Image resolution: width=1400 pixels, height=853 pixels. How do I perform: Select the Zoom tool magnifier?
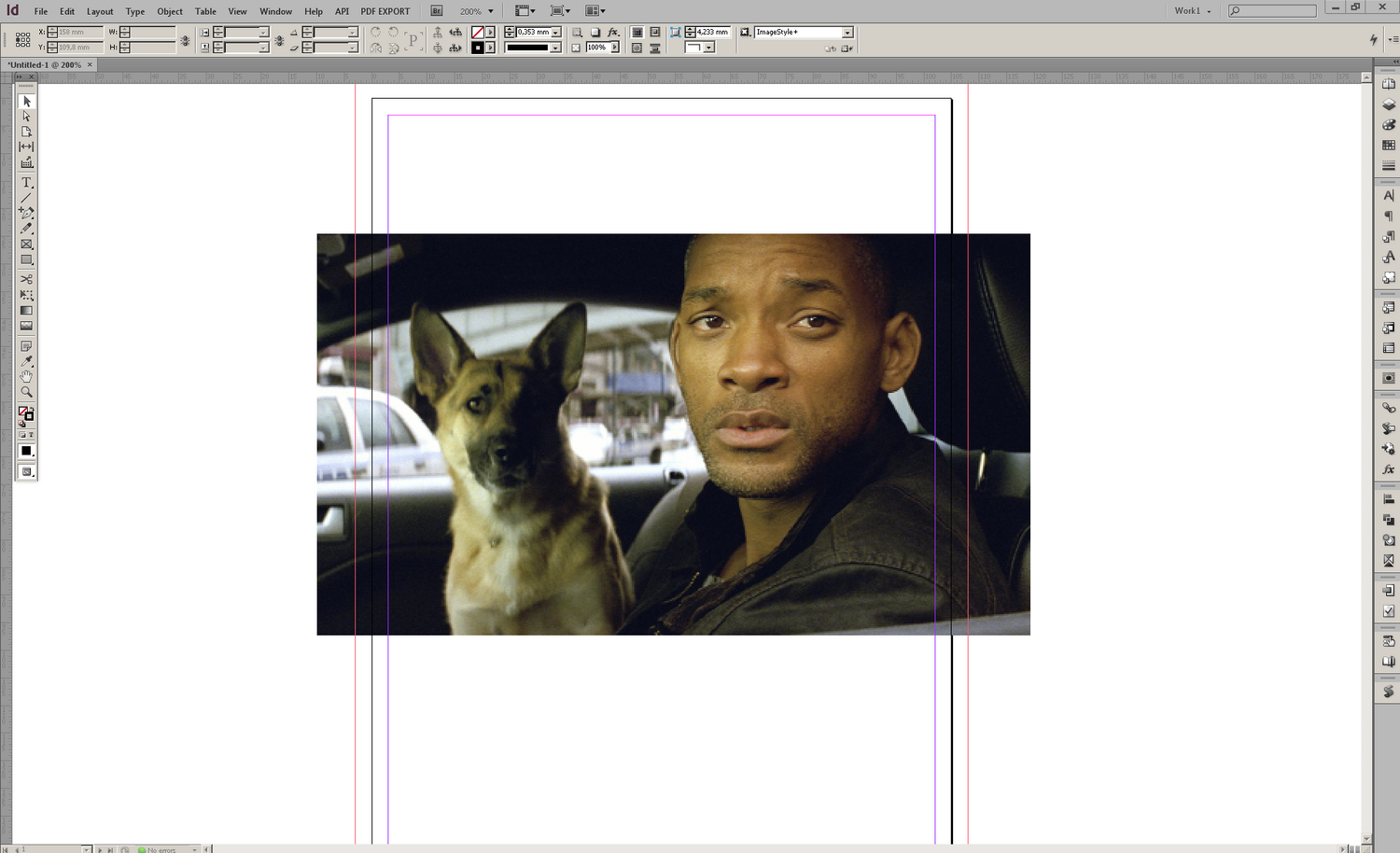click(26, 392)
